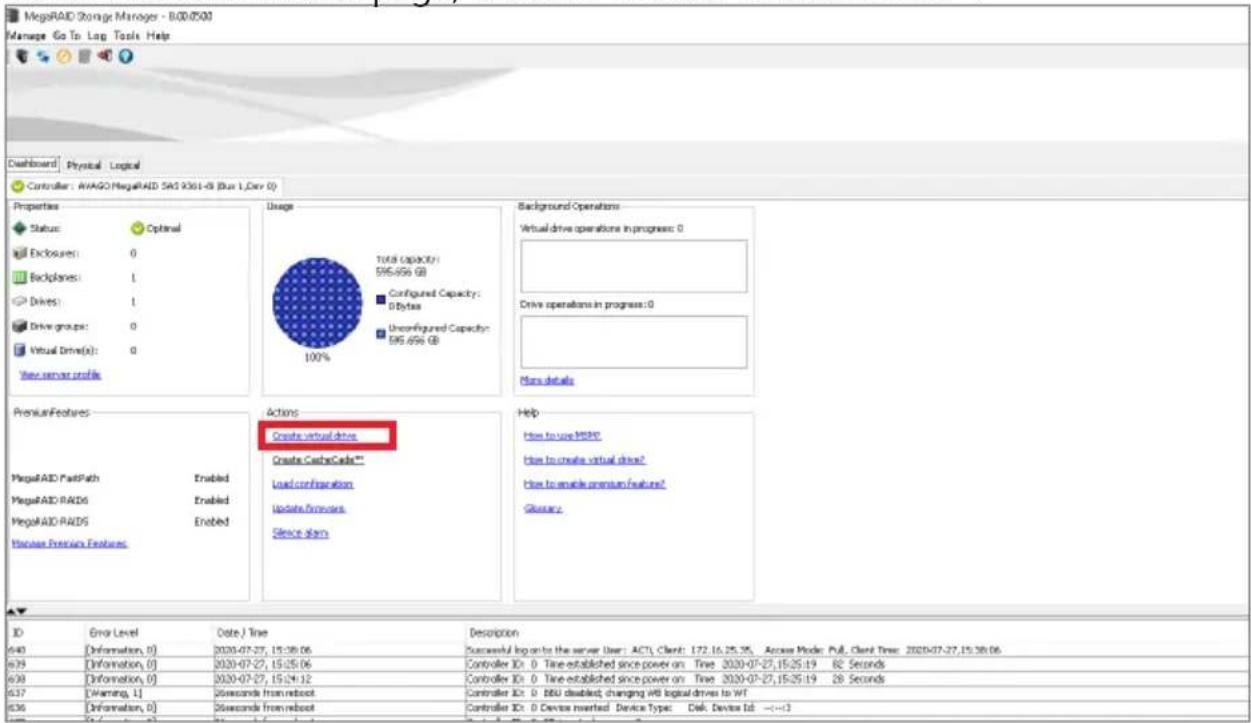This screenshot has width=1251, height=723.
Task: Open the Glossary help link
Action: pyautogui.click(x=543, y=508)
